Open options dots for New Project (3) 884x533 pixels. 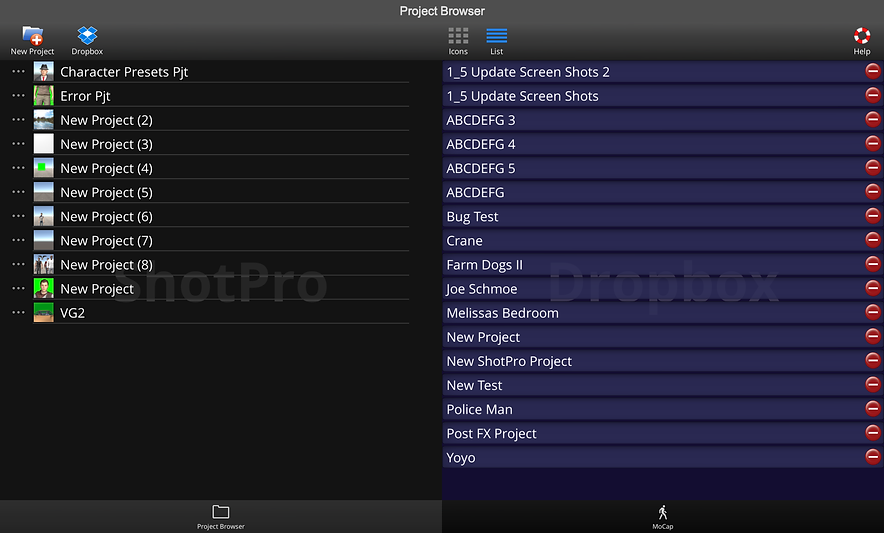19,144
